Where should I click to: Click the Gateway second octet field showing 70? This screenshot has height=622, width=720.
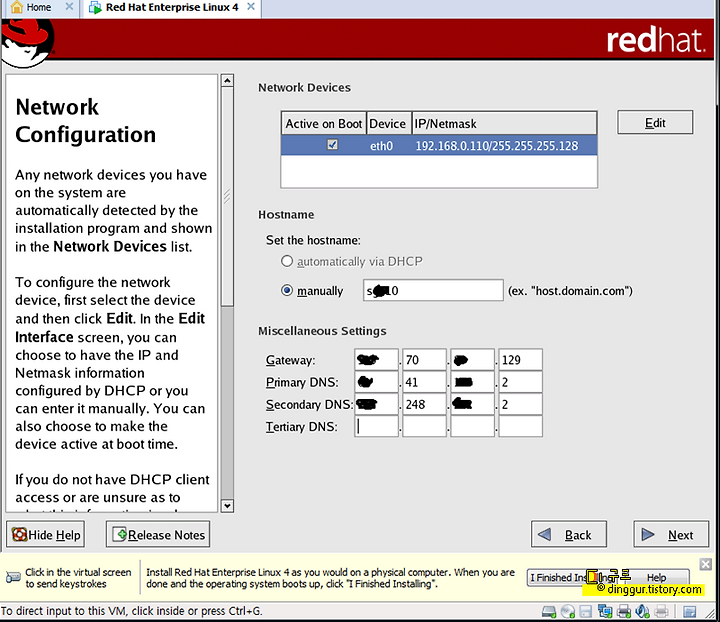424,360
